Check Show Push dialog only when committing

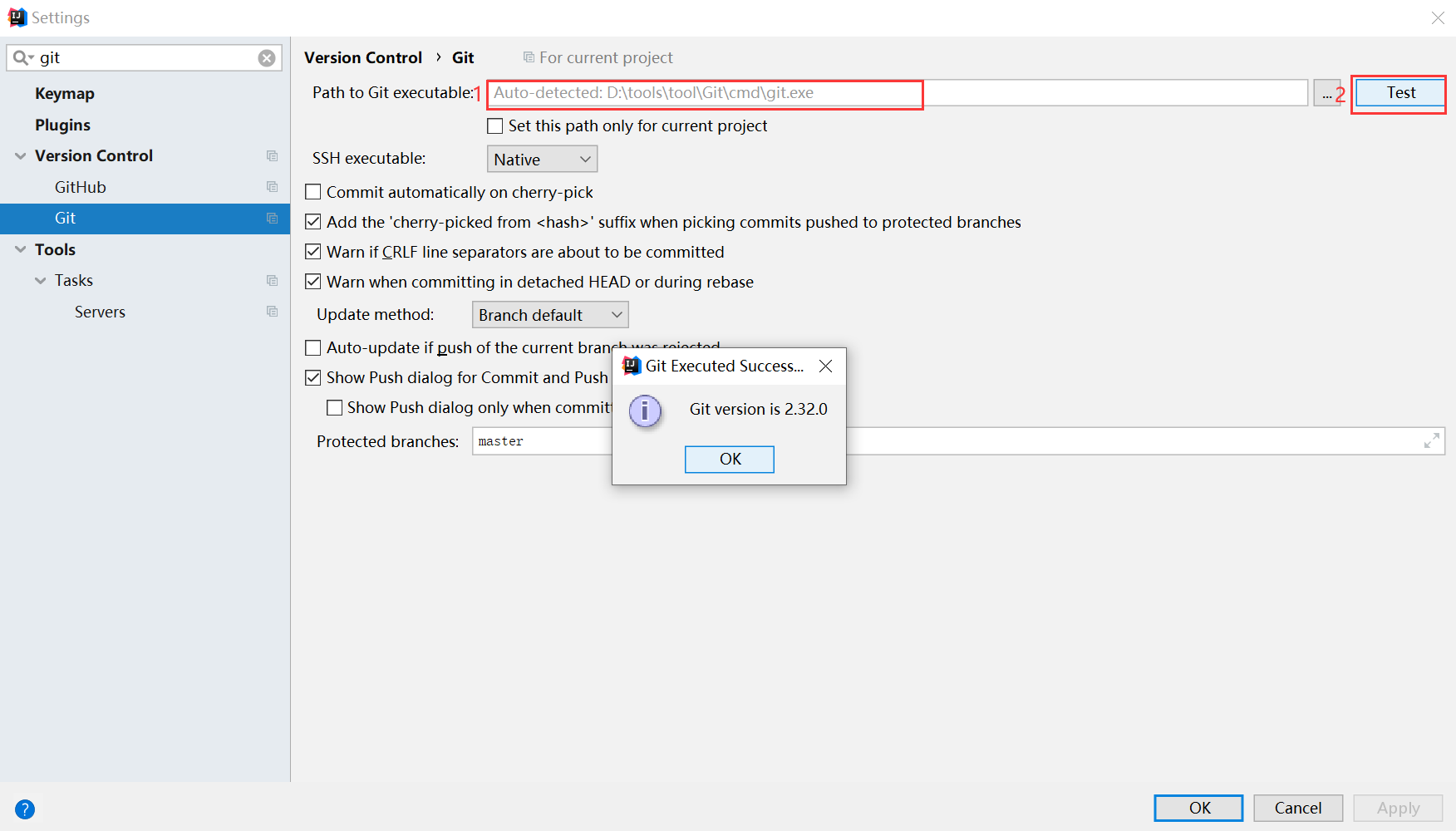coord(335,407)
